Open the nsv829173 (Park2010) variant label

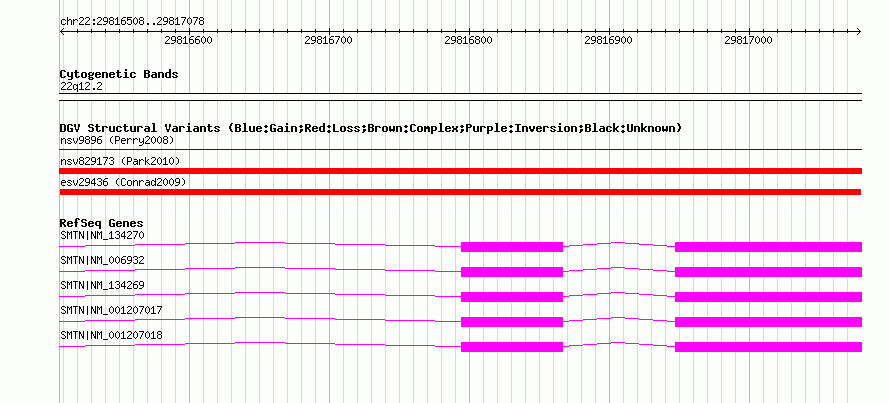click(x=120, y=162)
